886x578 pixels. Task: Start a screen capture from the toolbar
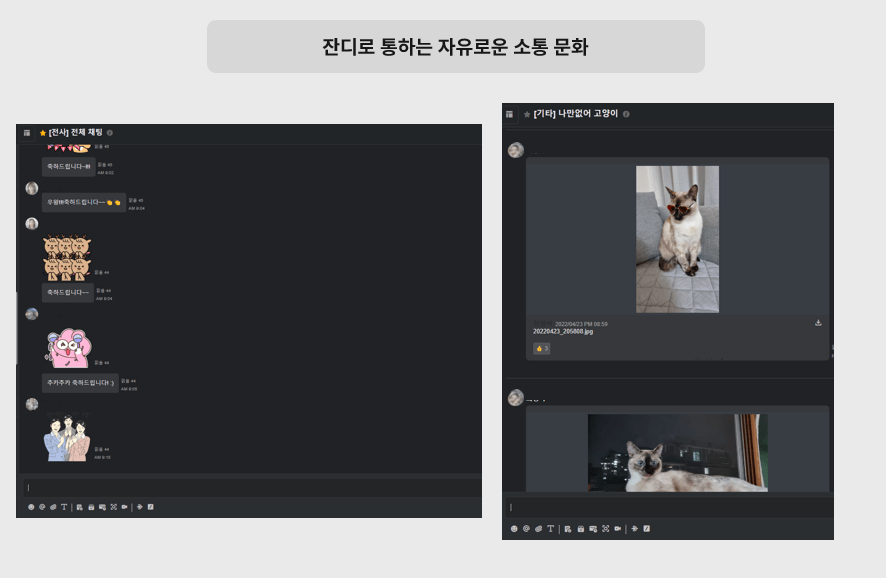[113, 507]
